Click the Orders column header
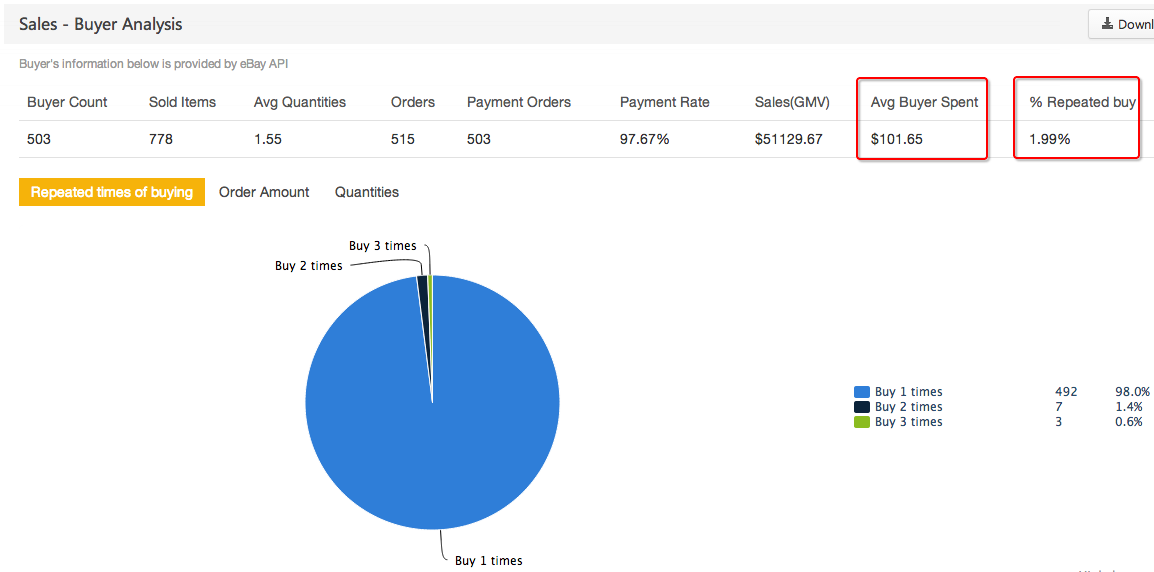The height and width of the screenshot is (572, 1154). coord(413,102)
